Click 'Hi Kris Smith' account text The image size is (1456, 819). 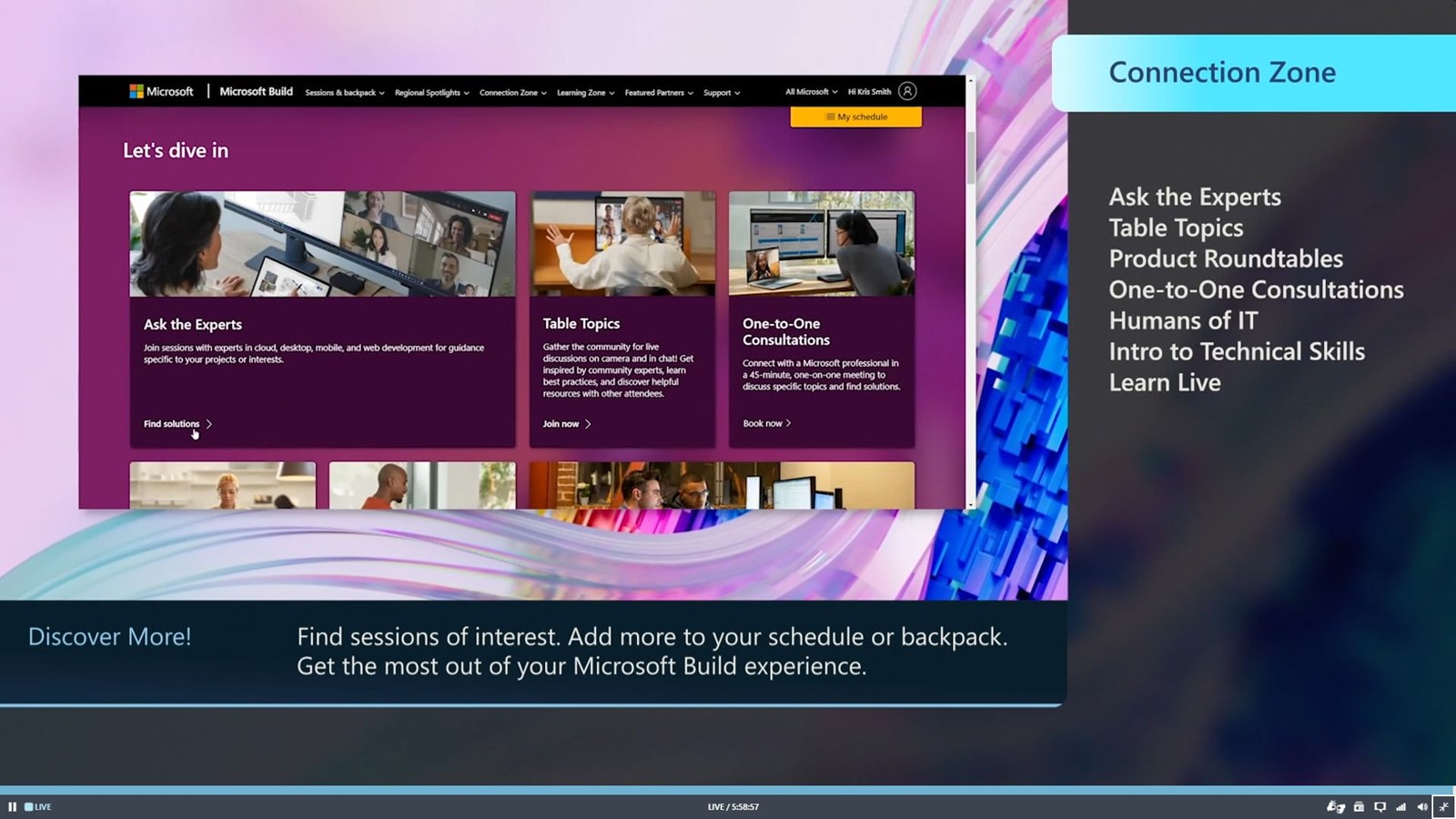(x=869, y=92)
